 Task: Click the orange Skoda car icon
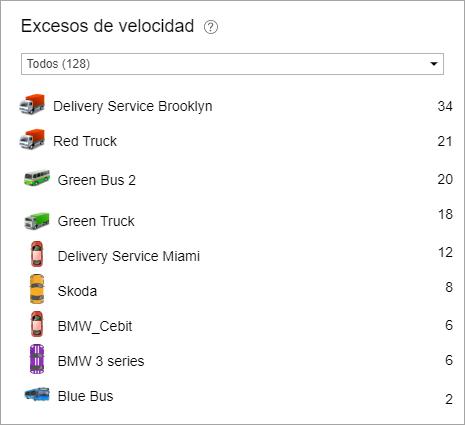(x=37, y=289)
